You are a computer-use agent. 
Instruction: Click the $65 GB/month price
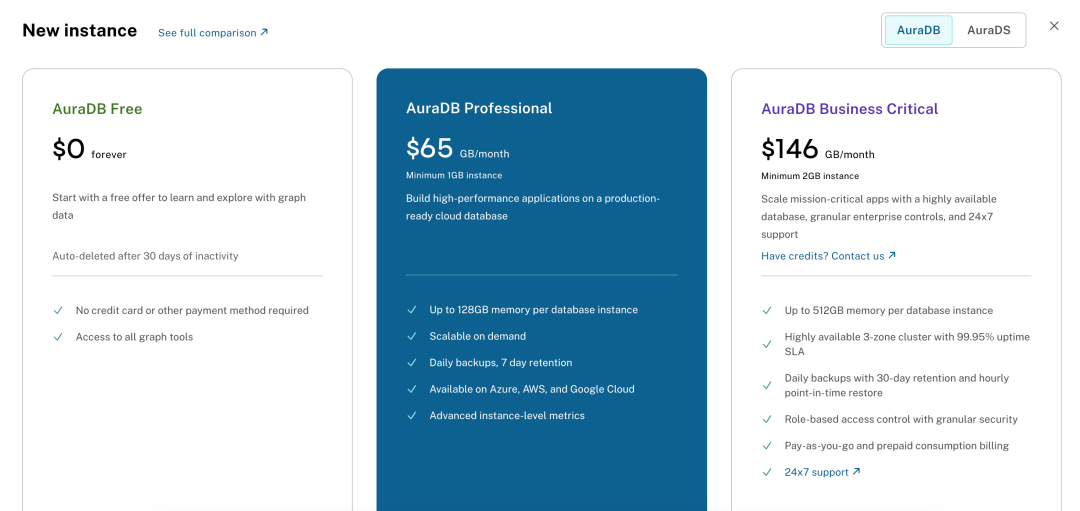pos(457,150)
